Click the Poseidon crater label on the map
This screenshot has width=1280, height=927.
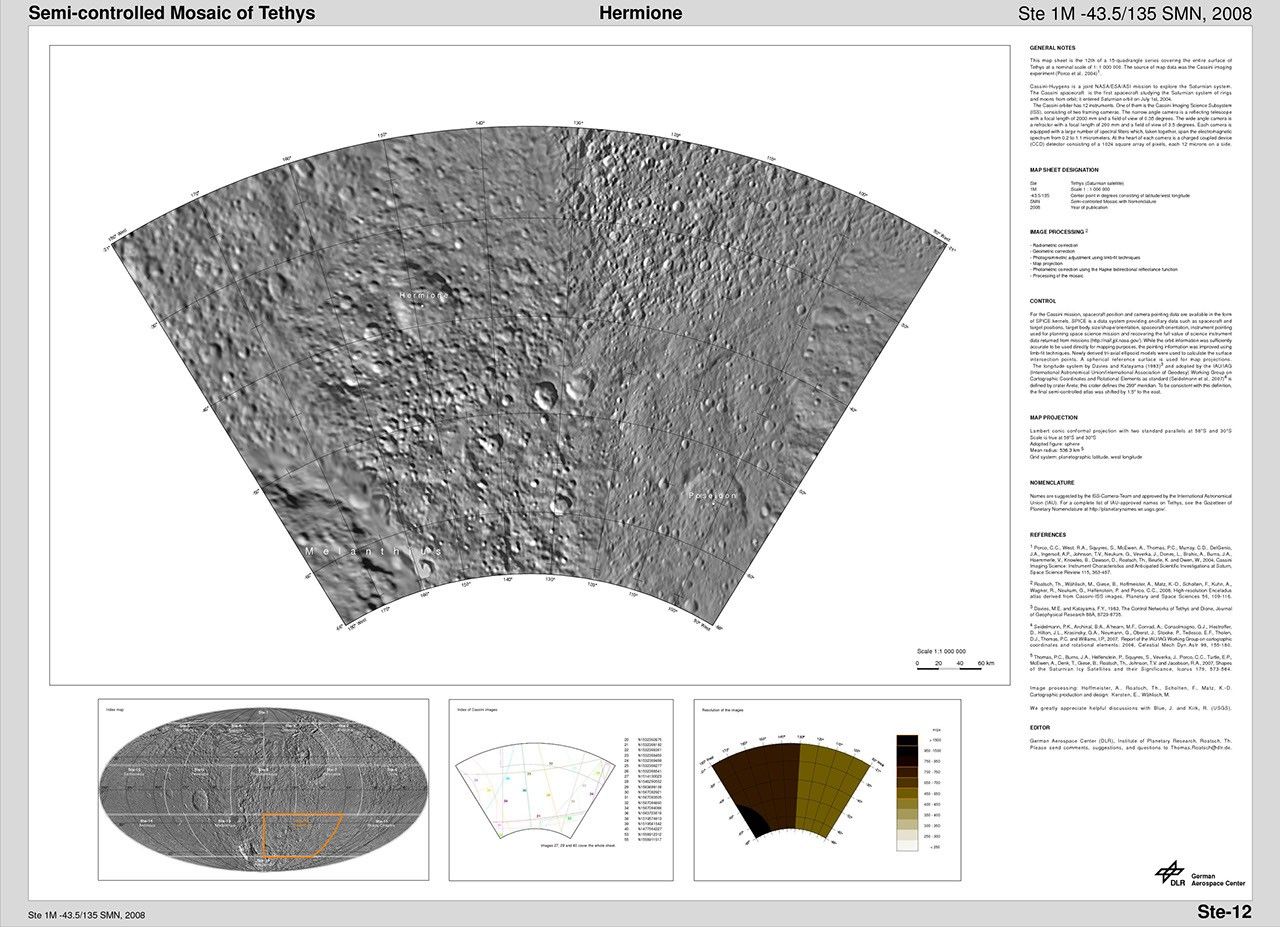tap(712, 495)
